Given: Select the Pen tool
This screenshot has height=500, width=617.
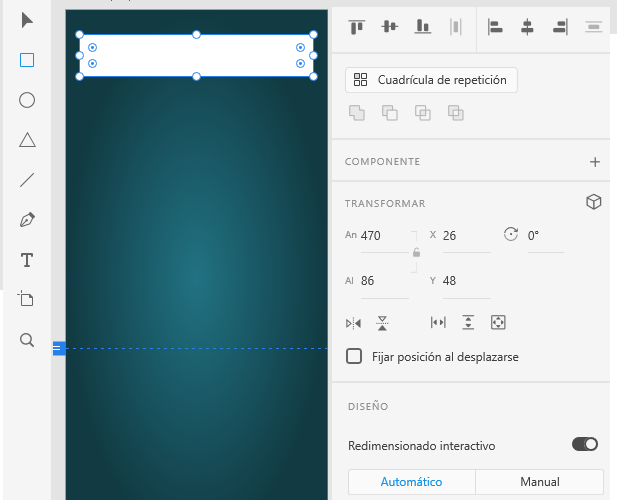Looking at the screenshot, I should point(27,220).
